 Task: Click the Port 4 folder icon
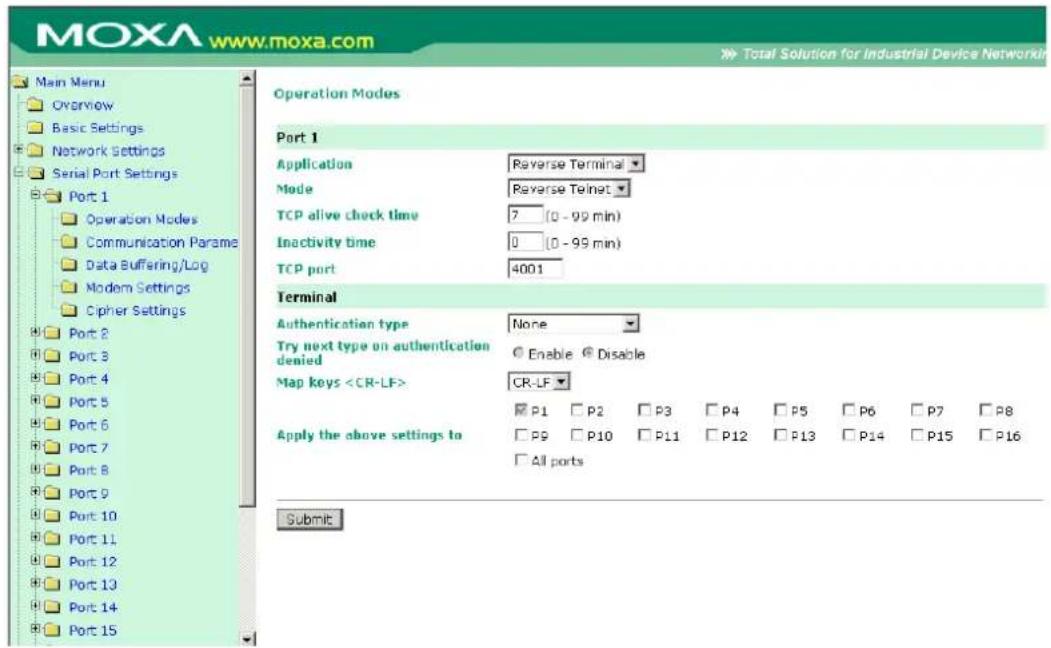(x=52, y=379)
